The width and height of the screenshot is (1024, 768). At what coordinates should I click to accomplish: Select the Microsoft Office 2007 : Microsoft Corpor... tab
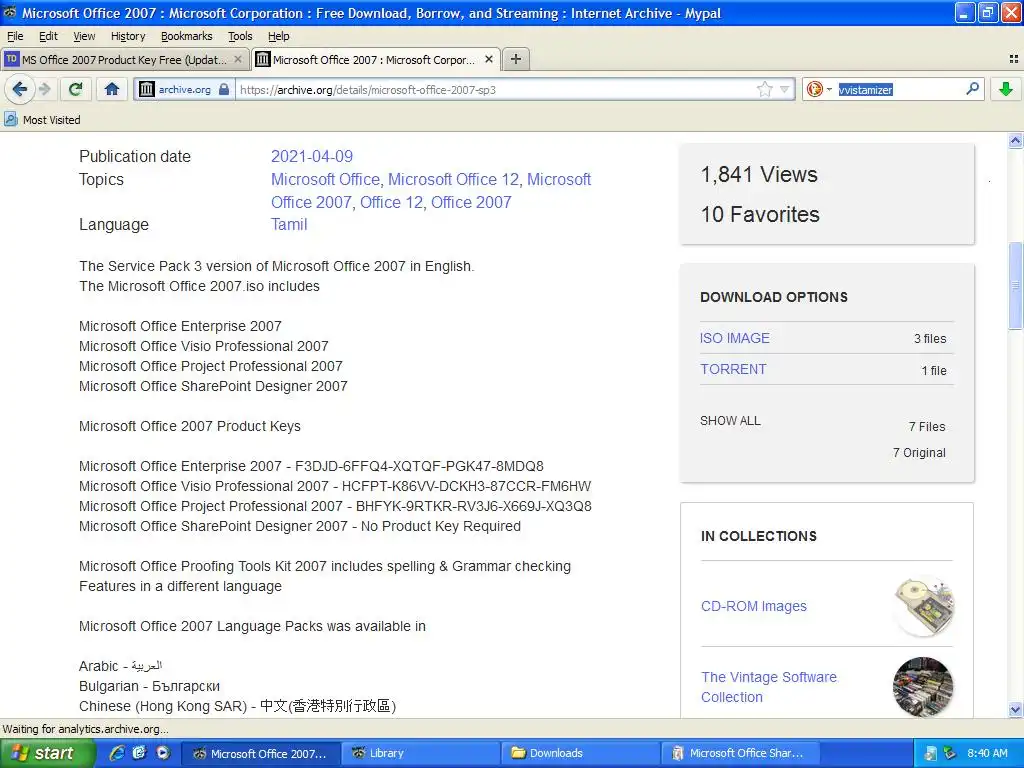(376, 59)
